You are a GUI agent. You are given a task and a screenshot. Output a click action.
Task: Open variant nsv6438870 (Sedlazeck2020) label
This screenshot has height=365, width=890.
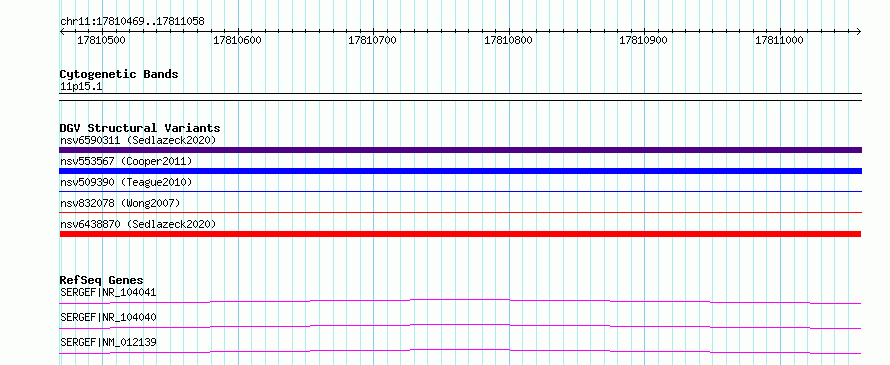(x=138, y=224)
